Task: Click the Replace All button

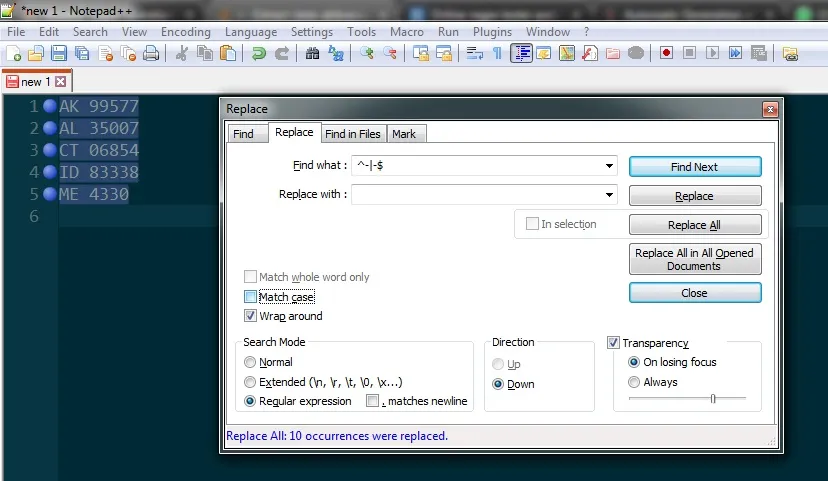Action: pyautogui.click(x=695, y=224)
